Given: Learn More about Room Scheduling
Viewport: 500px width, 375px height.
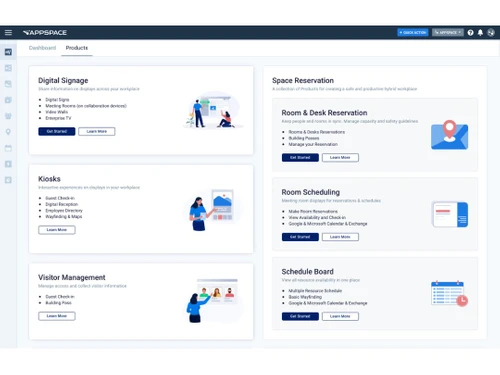Looking at the screenshot, I should 340,237.
